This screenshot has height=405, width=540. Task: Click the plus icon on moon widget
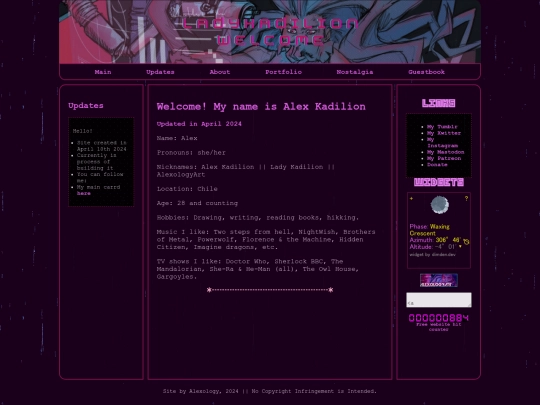pos(411,198)
